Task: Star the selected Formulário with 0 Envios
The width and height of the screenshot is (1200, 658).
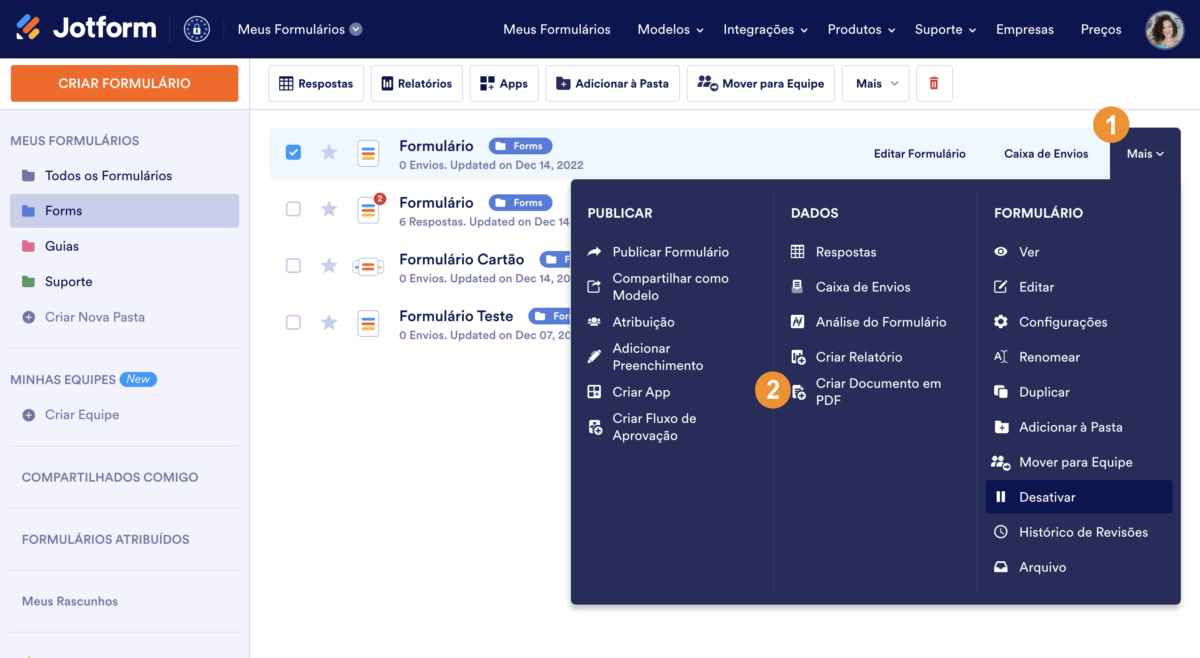Action: (329, 153)
